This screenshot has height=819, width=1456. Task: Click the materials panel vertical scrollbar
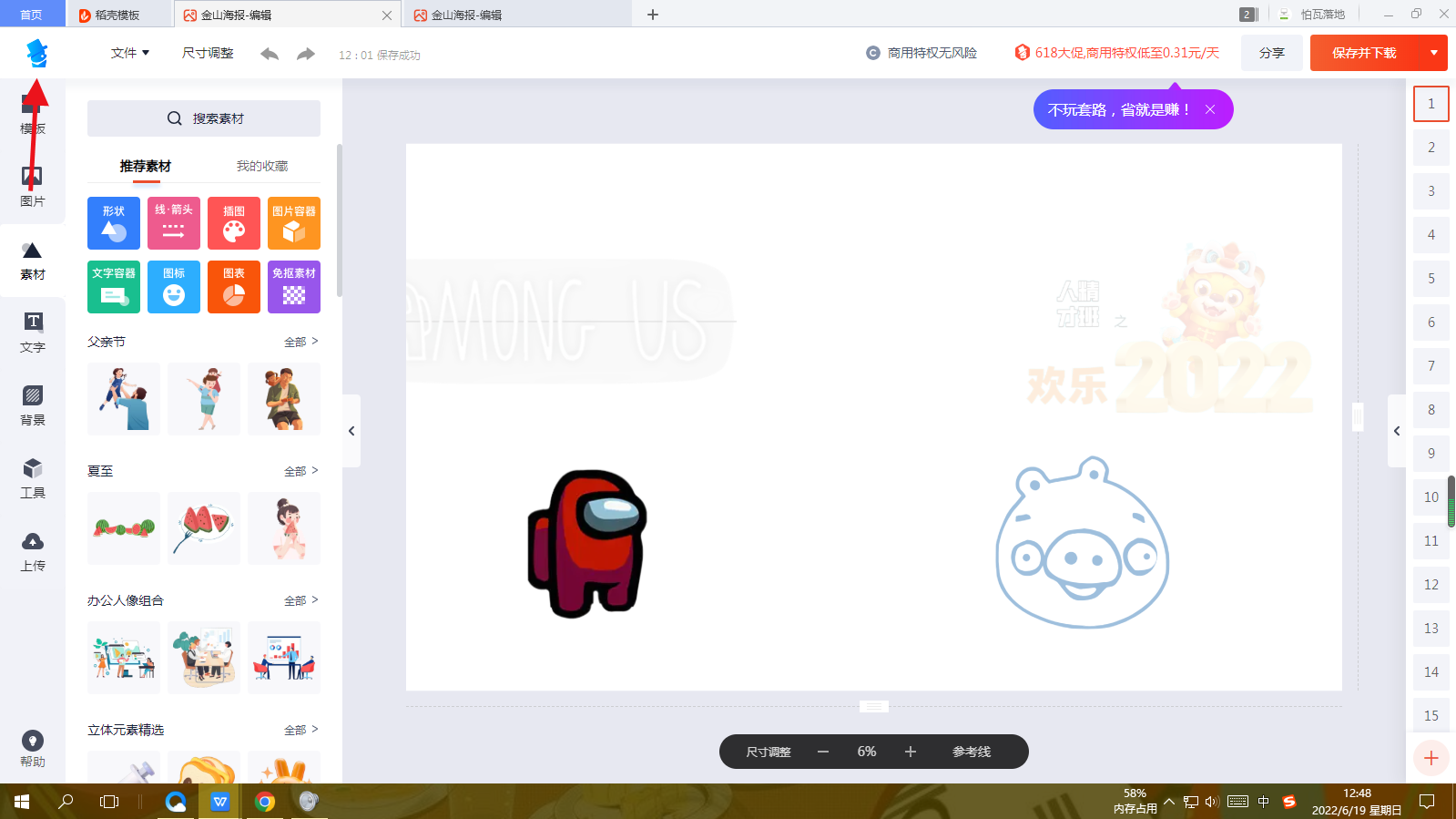(340, 220)
